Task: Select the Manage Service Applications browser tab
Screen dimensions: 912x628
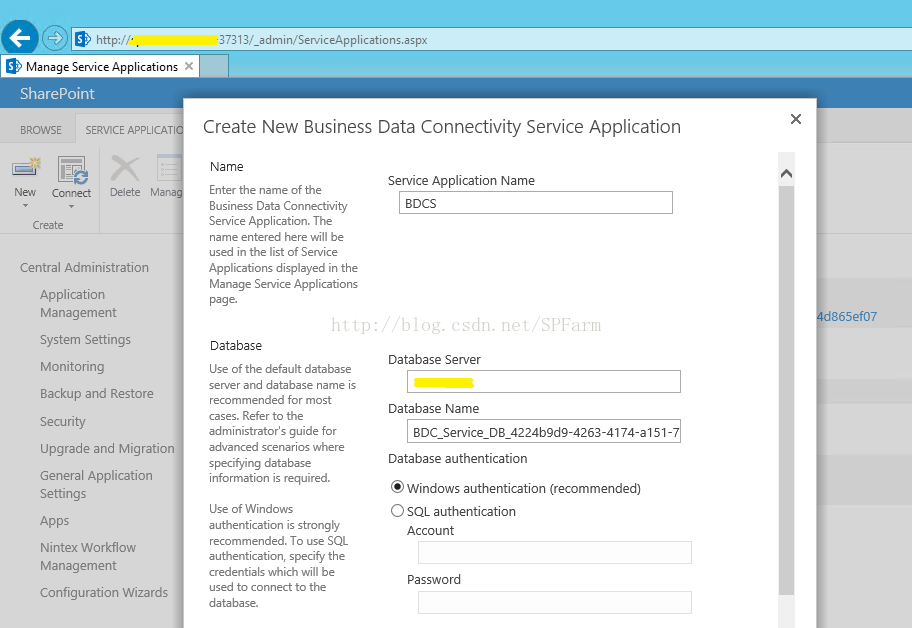Action: click(x=100, y=66)
